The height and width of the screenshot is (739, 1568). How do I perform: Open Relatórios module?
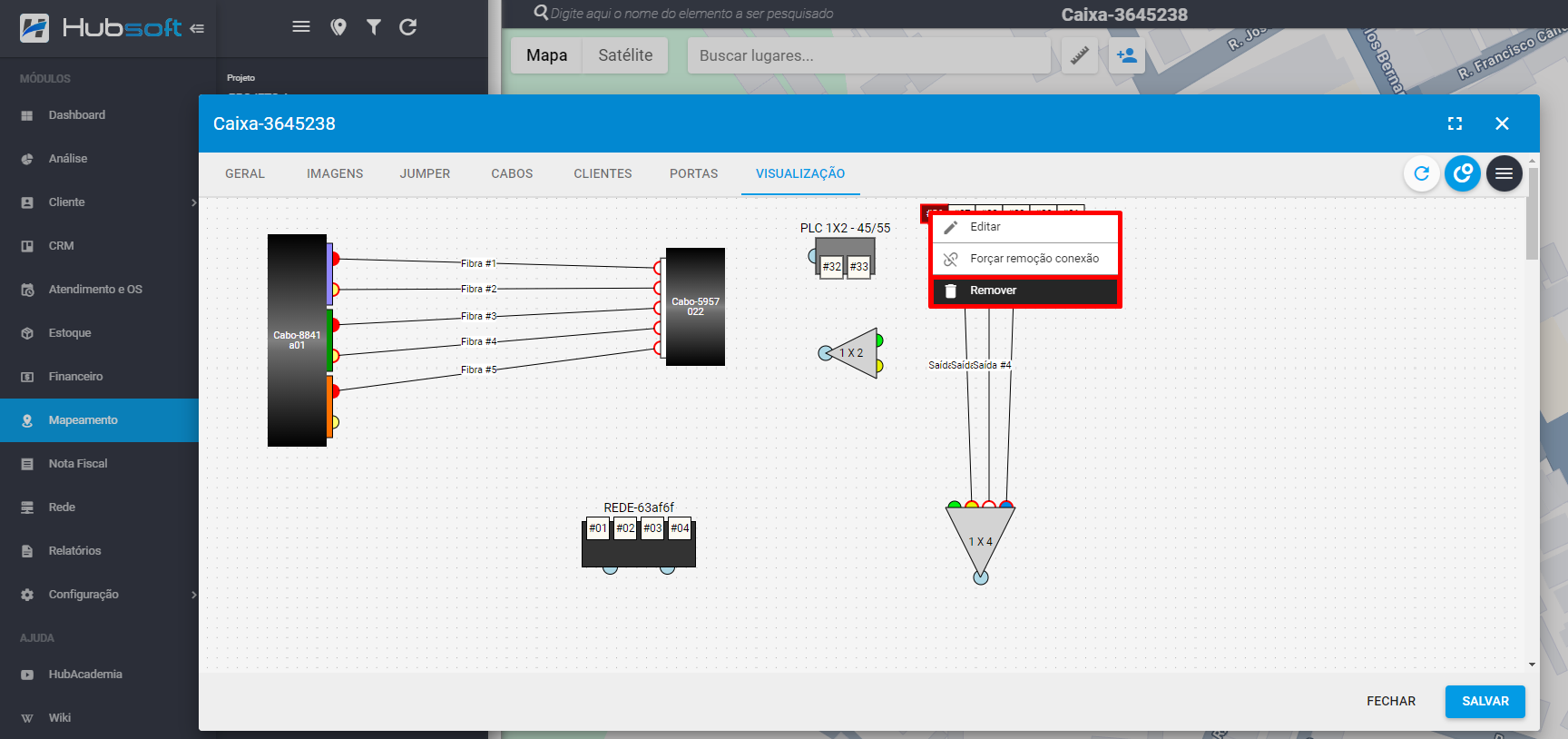point(99,551)
